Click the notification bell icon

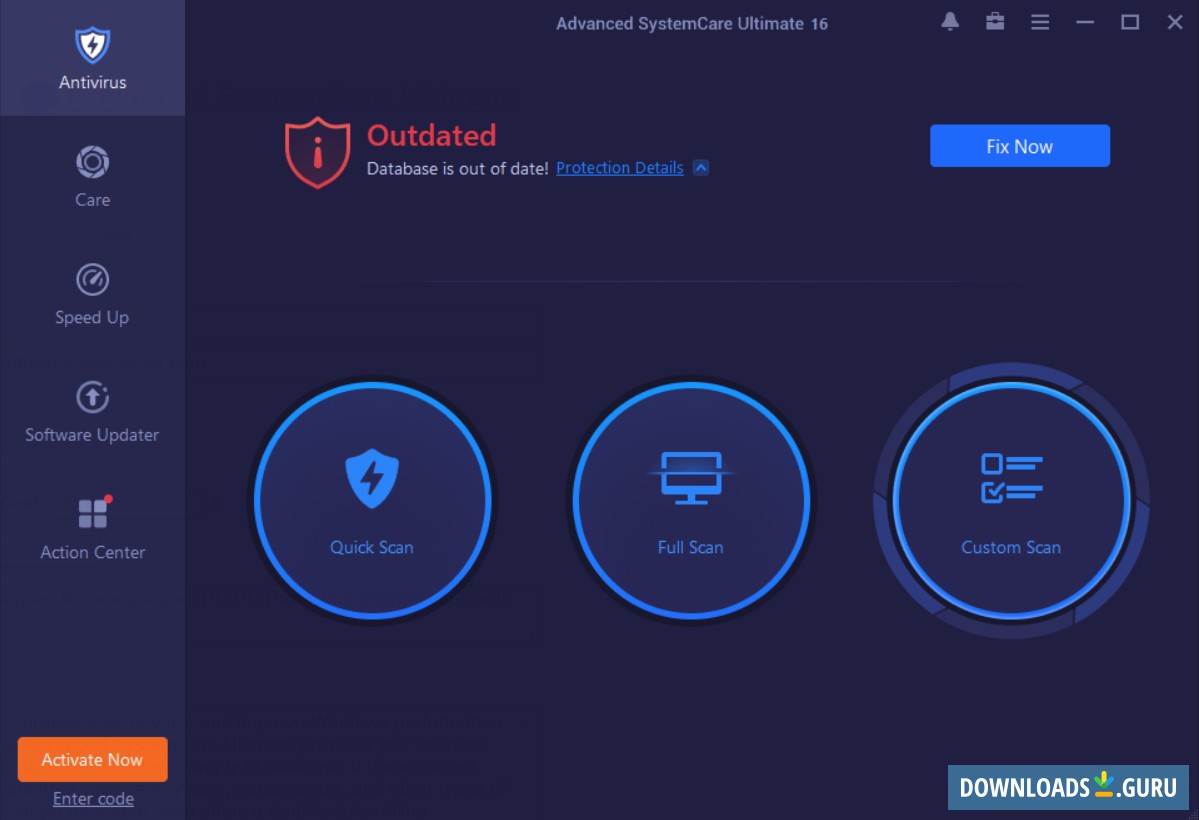pos(949,22)
